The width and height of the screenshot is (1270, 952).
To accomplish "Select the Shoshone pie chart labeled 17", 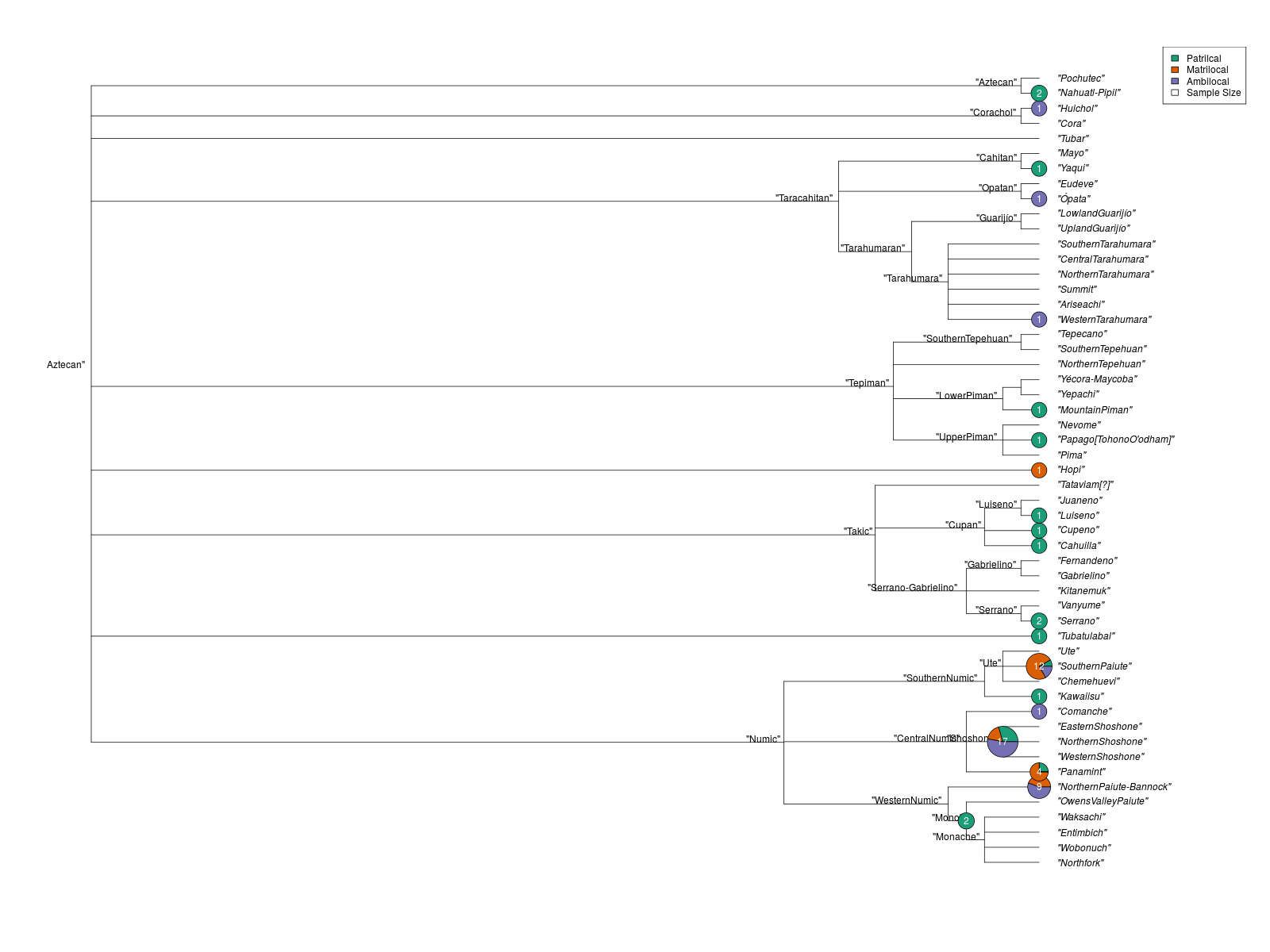I will 1003,742.
